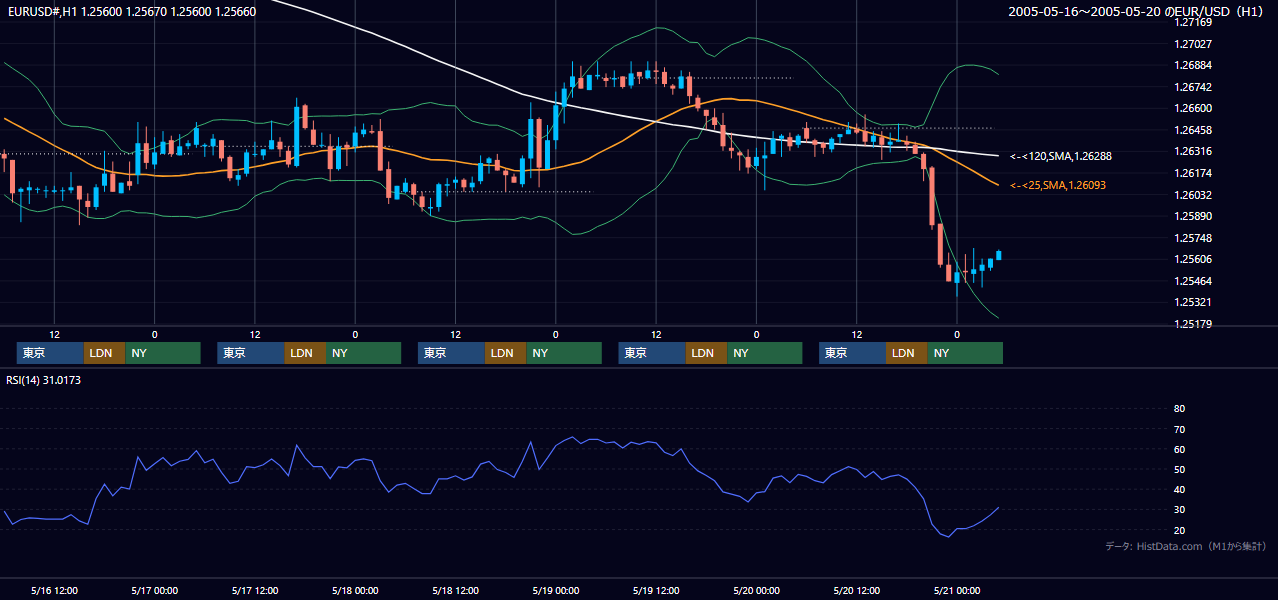This screenshot has width=1278, height=600.
Task: Click the RSI scale level 80
Action: click(1179, 409)
